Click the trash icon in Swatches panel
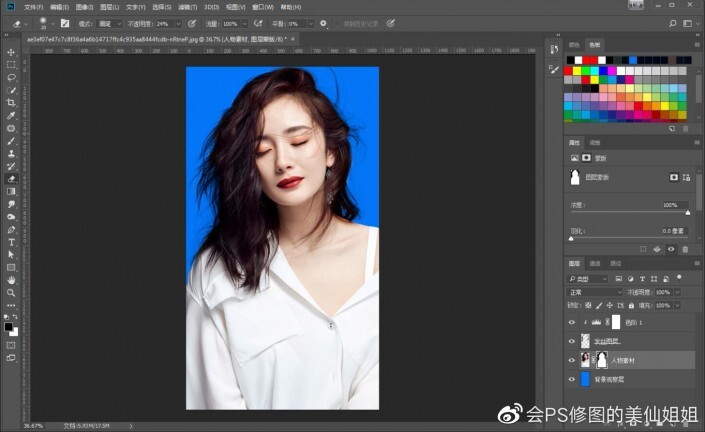This screenshot has height=432, width=705. (685, 128)
